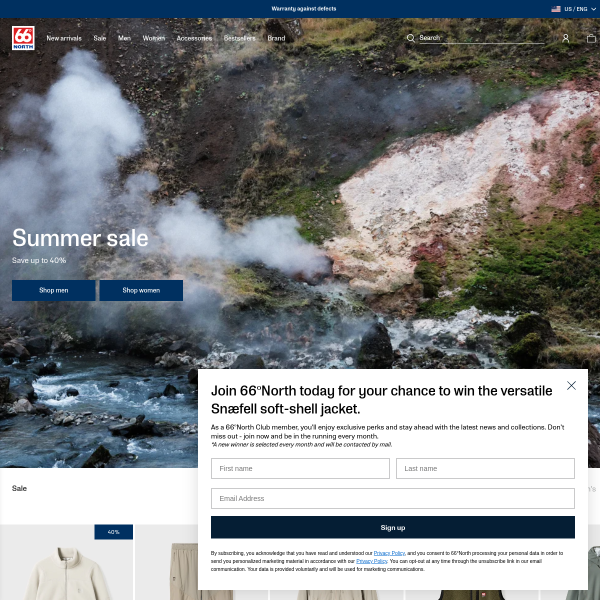Focus the First name field
Viewport: 600px width, 600px height.
[x=300, y=468]
